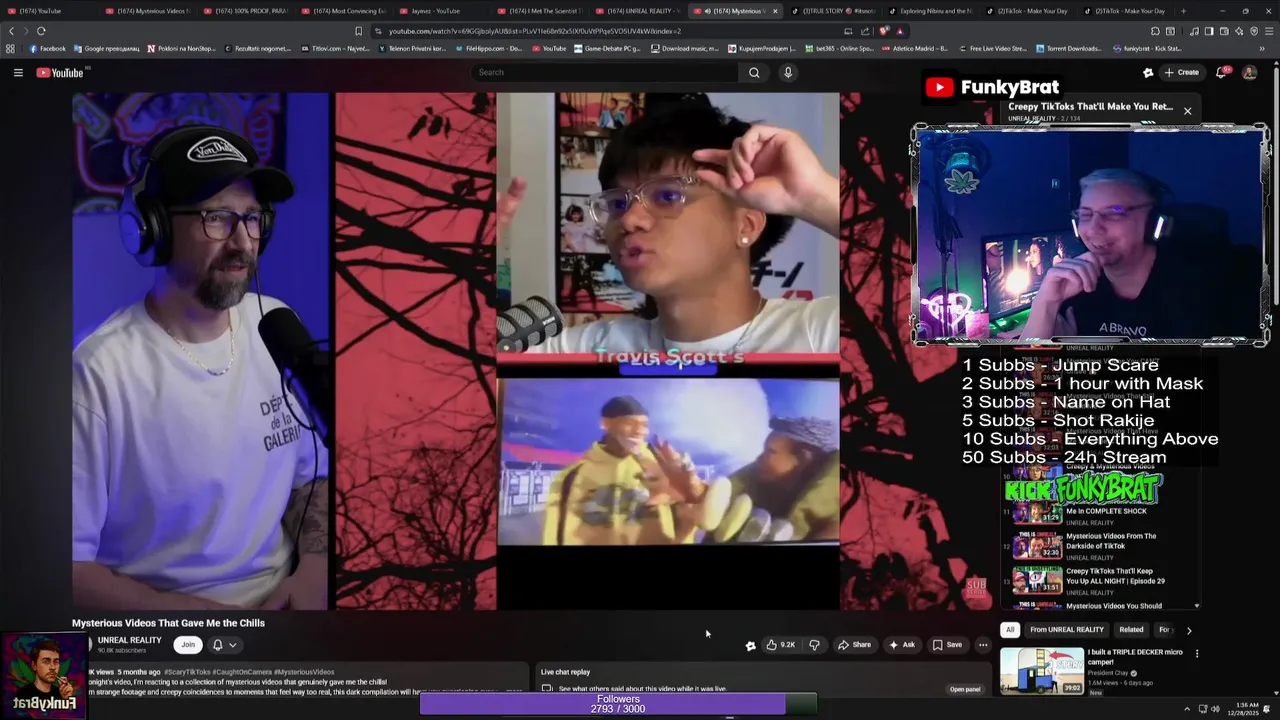Select From UNREAL REALITY filter chip
Viewport: 1280px width, 720px height.
(1067, 630)
